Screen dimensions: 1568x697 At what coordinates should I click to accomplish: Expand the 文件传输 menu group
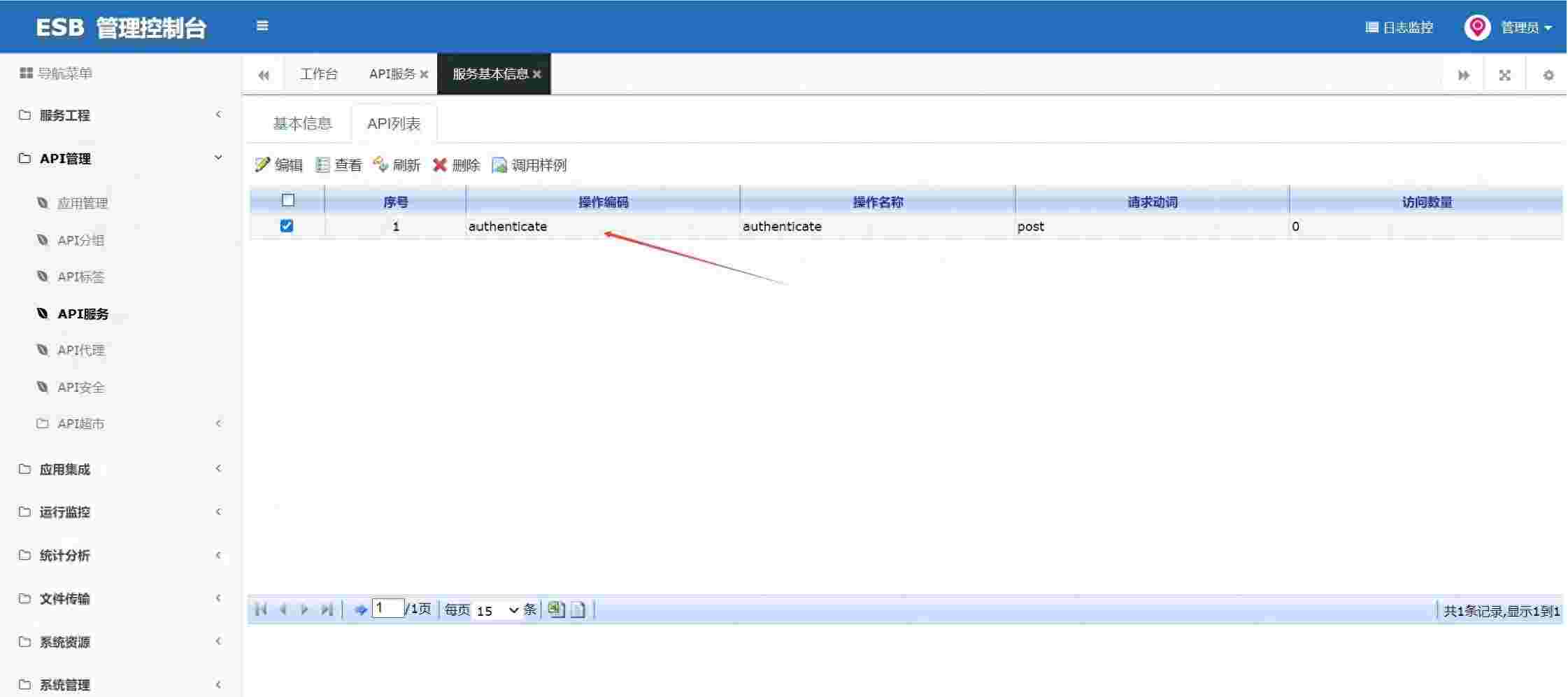click(120, 599)
